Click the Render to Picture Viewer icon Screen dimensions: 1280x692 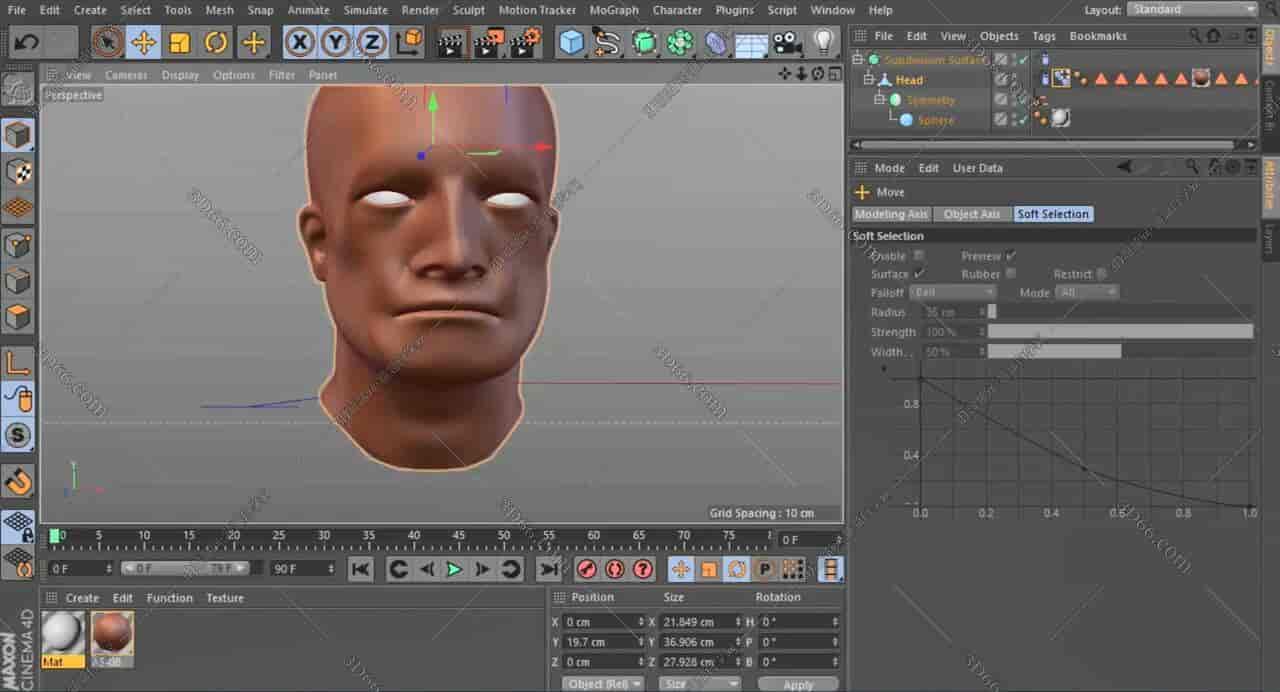point(489,42)
